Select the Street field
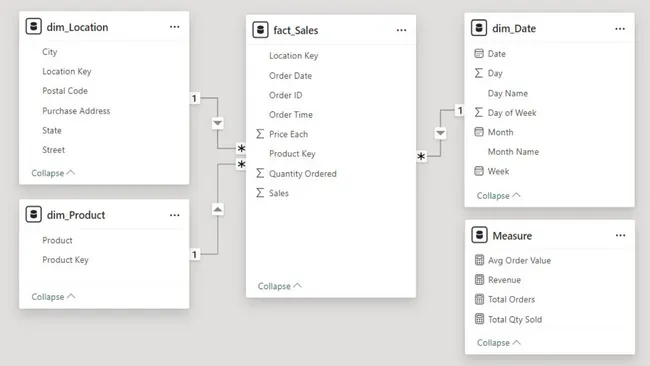The image size is (650, 366). coord(53,150)
